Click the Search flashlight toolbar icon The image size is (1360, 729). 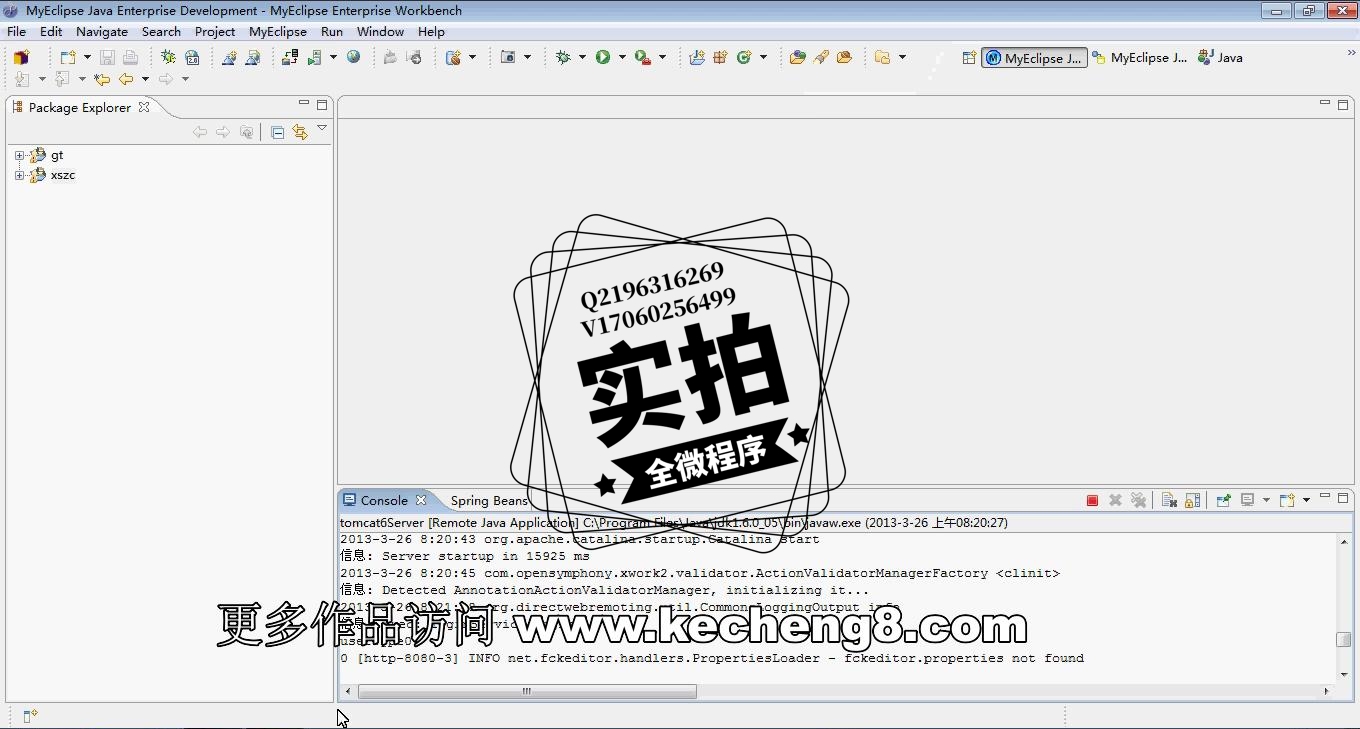821,57
